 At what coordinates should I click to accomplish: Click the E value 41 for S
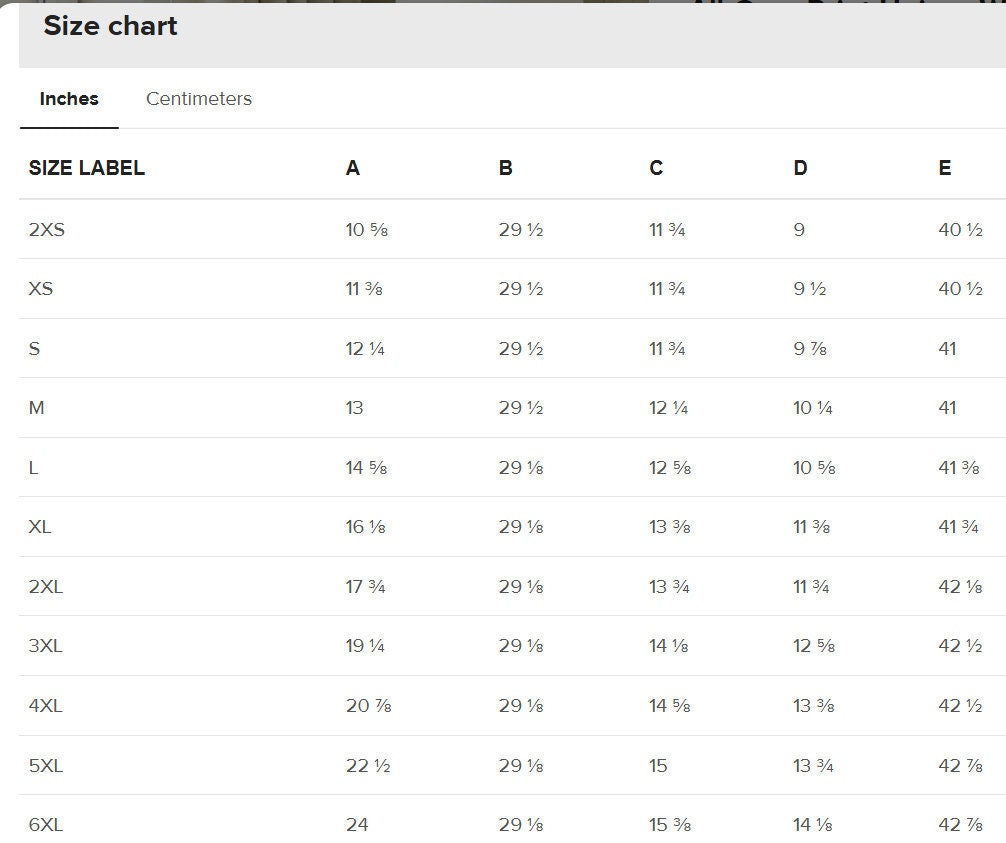(x=947, y=349)
